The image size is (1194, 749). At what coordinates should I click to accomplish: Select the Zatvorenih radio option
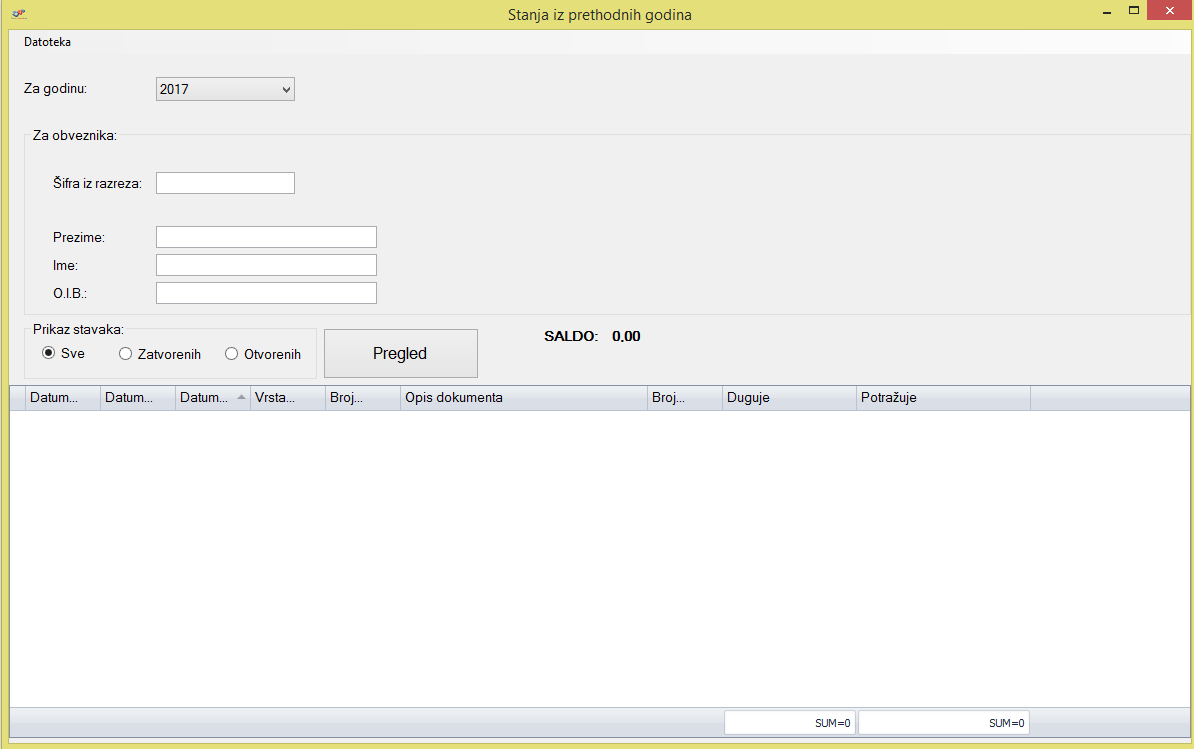tap(126, 354)
